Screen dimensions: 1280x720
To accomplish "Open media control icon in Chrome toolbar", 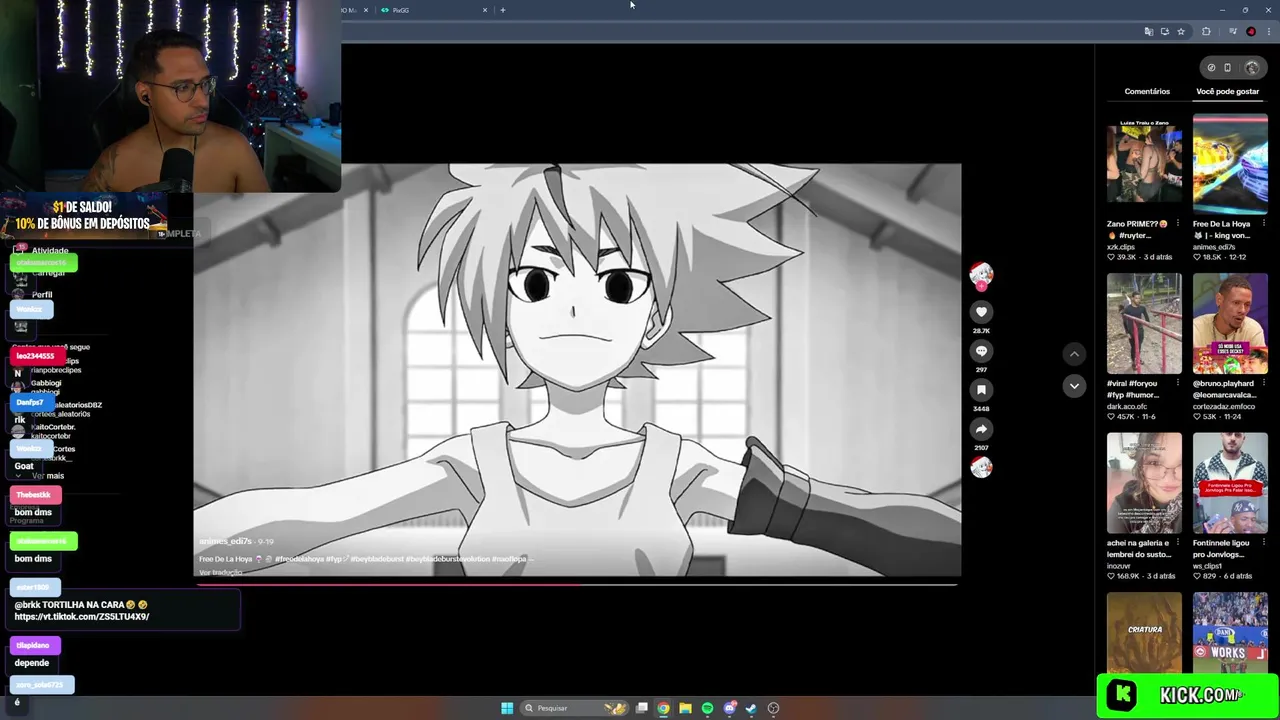I will pos(1233,32).
